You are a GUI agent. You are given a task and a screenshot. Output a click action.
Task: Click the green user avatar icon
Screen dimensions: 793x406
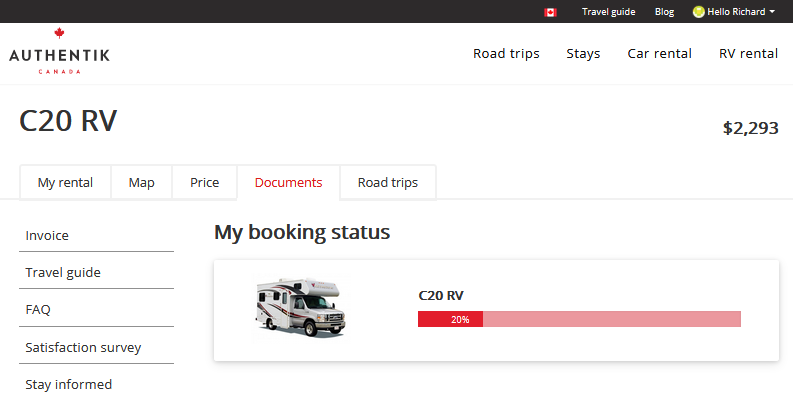pyautogui.click(x=698, y=12)
